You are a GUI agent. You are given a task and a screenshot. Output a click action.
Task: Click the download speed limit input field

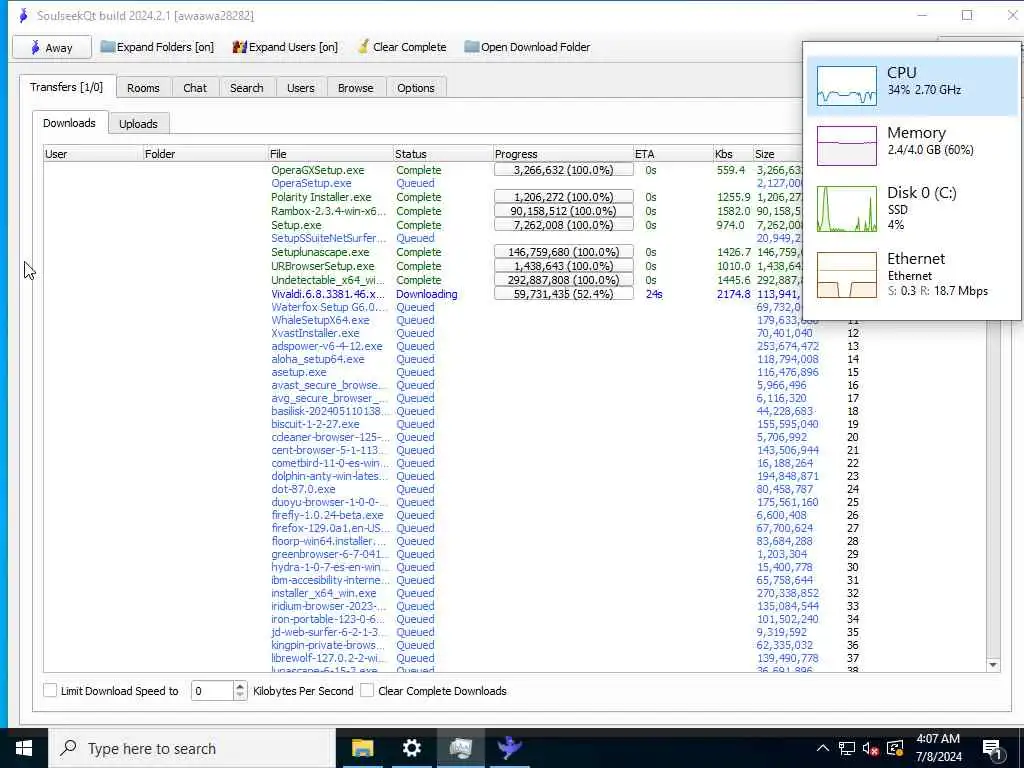(212, 691)
